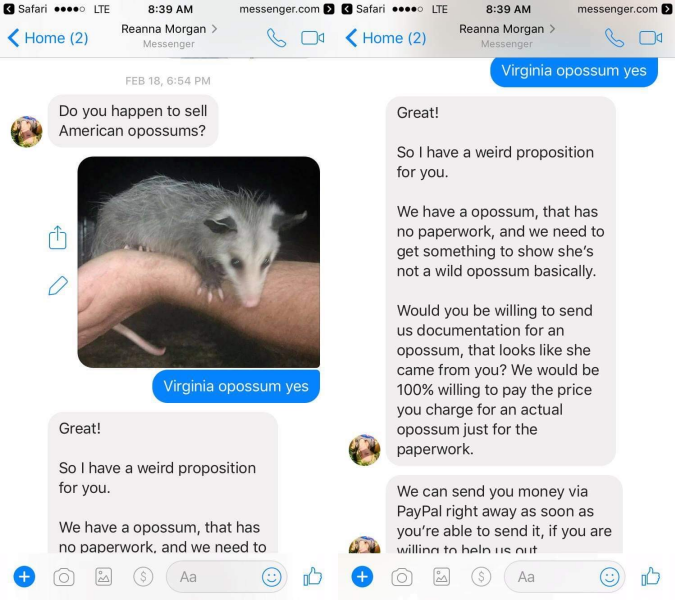The width and height of the screenshot is (675, 600).
Task: Tap Reanna's avatar beside first message
Action: (27, 132)
